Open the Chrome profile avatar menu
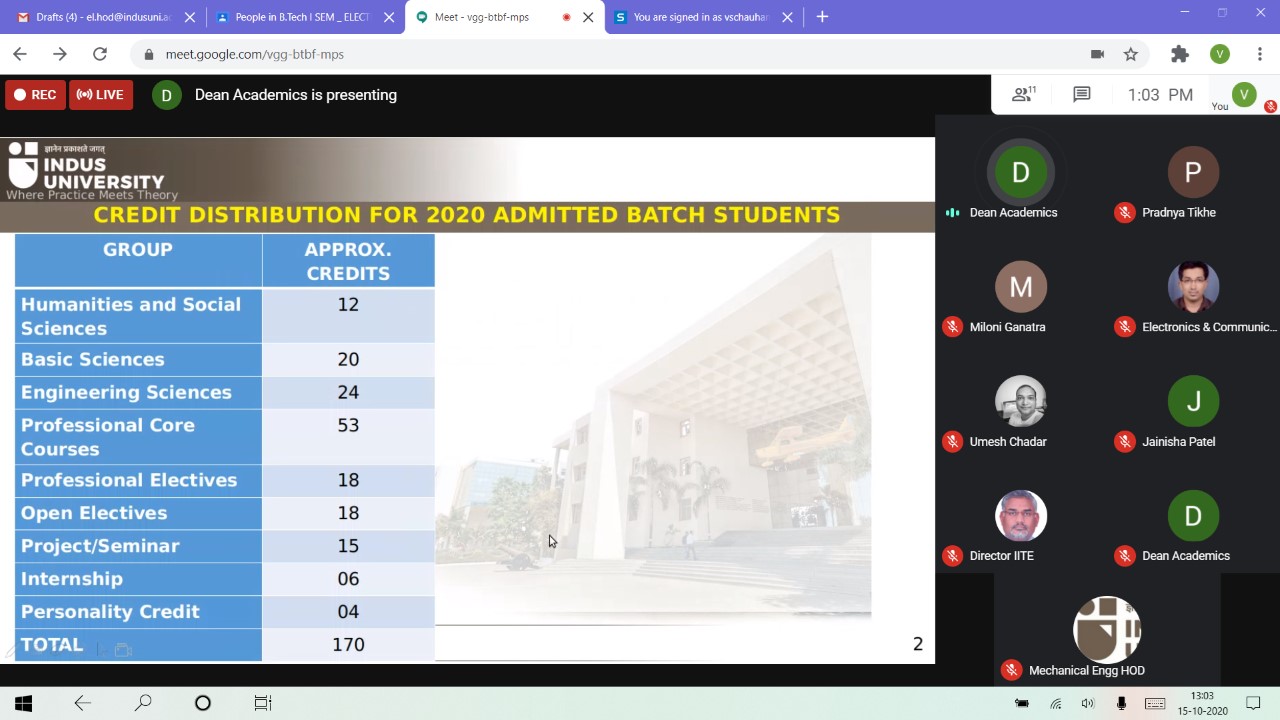The image size is (1280, 720). click(1219, 54)
